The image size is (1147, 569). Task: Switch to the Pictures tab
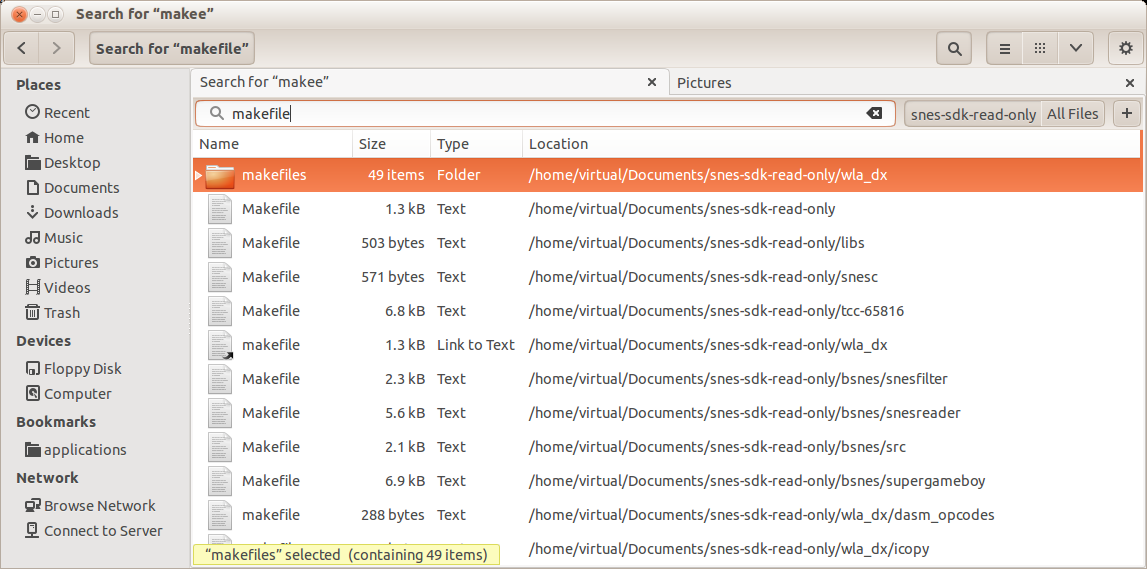(704, 83)
